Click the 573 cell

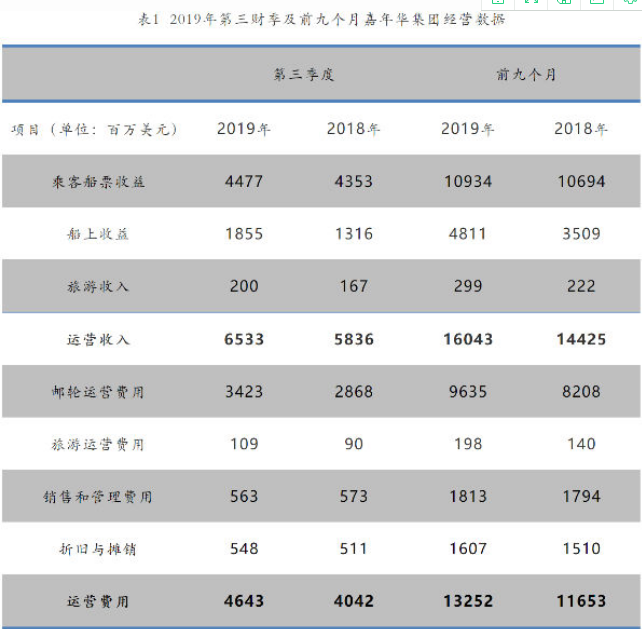coord(354,497)
